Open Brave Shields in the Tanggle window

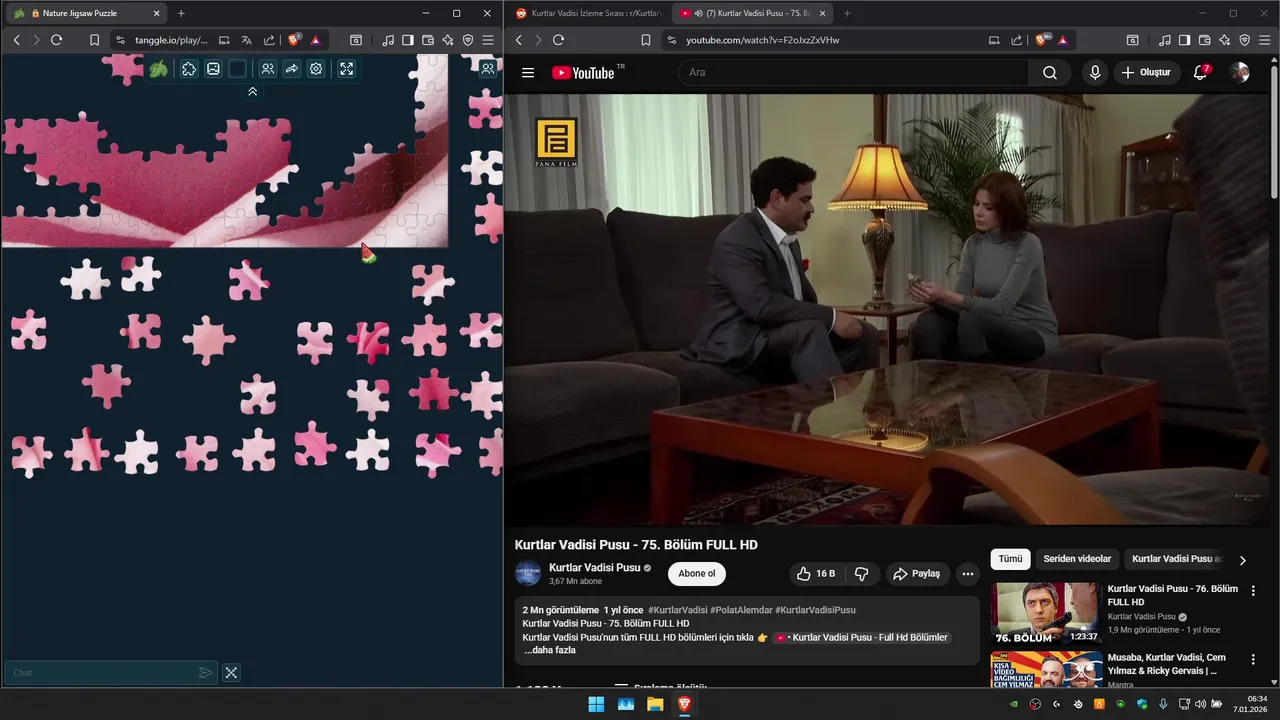pyautogui.click(x=294, y=40)
